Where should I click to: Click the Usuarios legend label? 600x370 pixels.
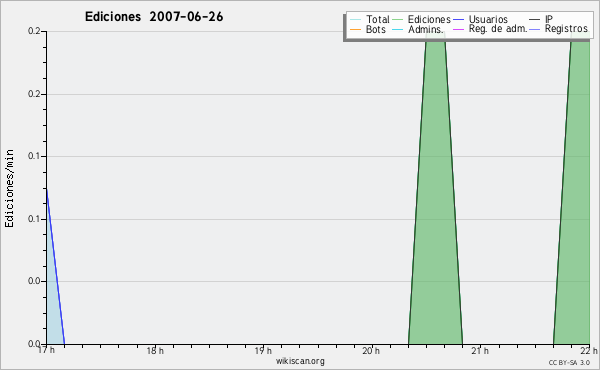pos(488,19)
